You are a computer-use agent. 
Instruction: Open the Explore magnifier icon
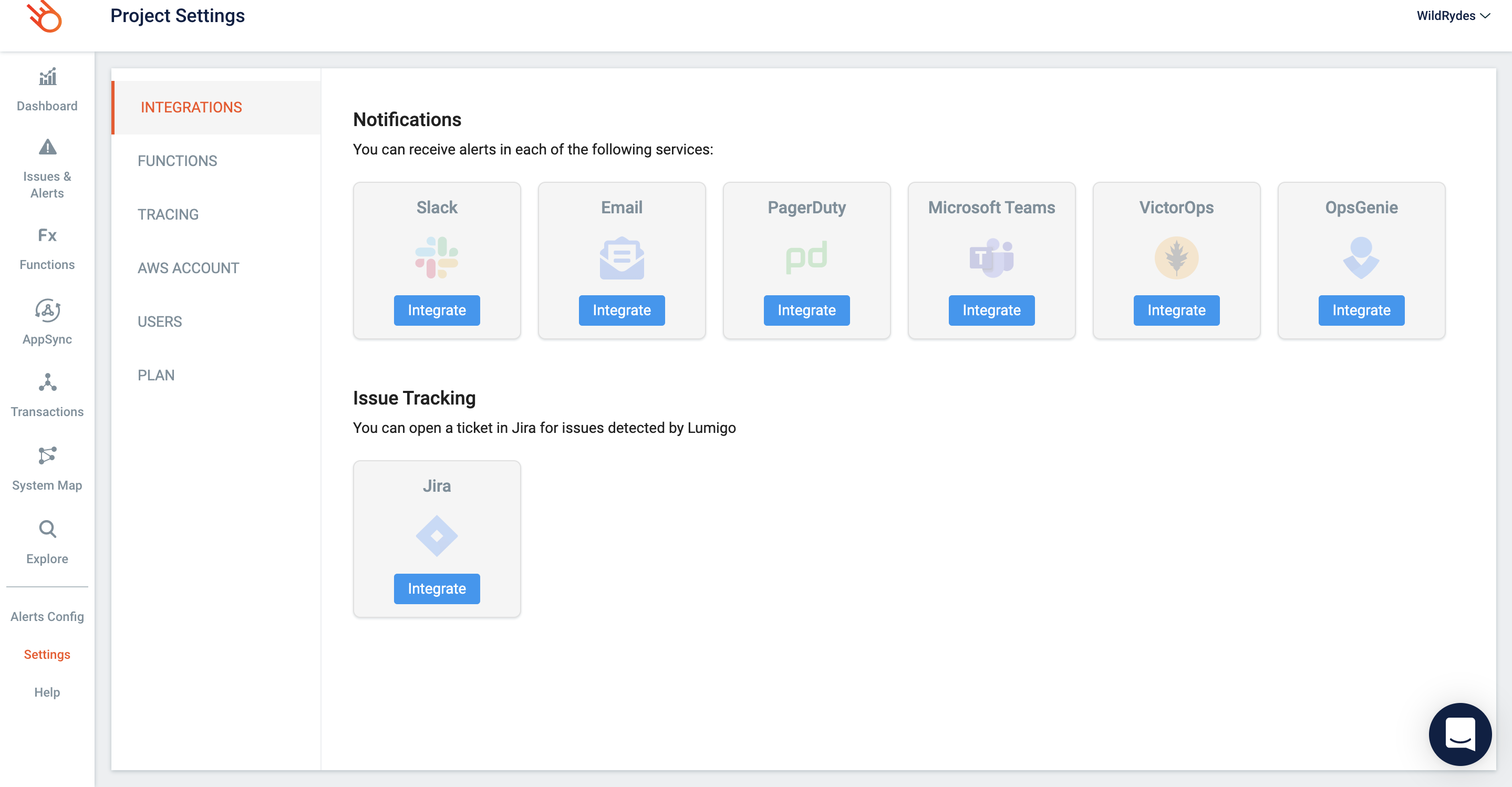(47, 529)
